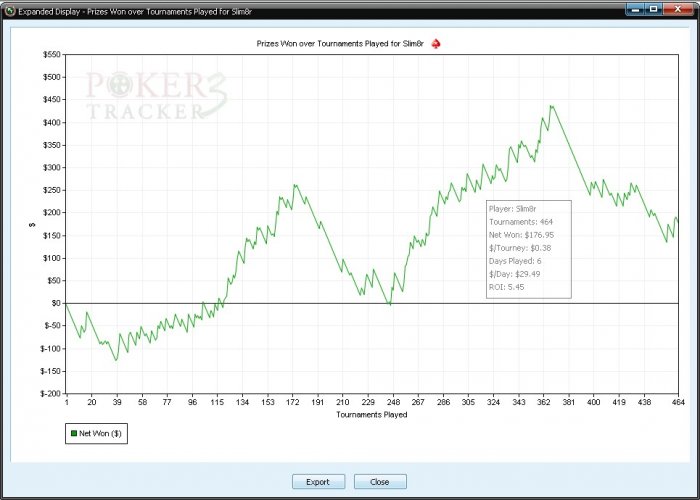Click the Net Won ($) legend label
Viewport: 700px width, 500px height.
[100, 433]
